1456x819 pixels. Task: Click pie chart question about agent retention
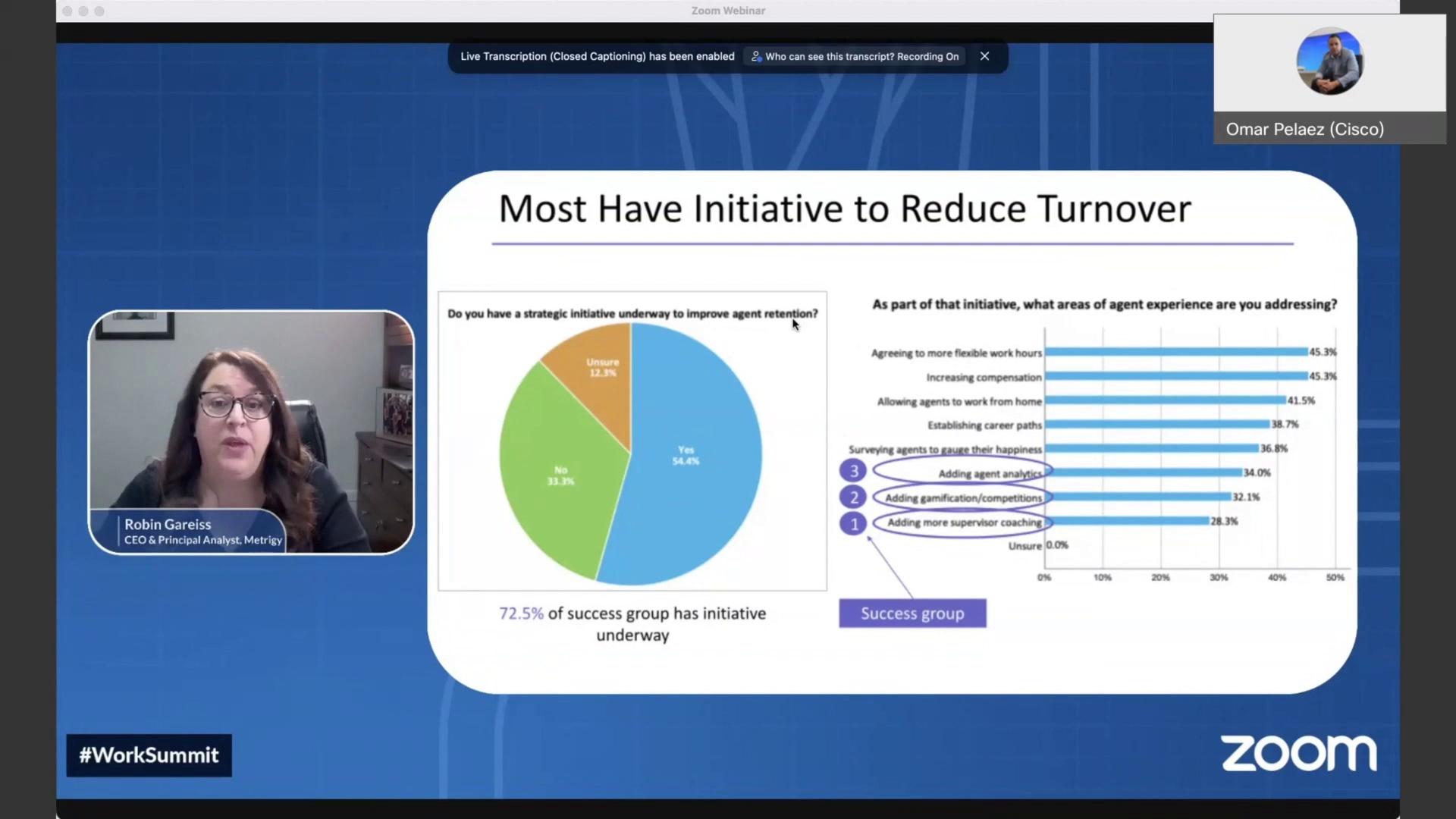632,314
